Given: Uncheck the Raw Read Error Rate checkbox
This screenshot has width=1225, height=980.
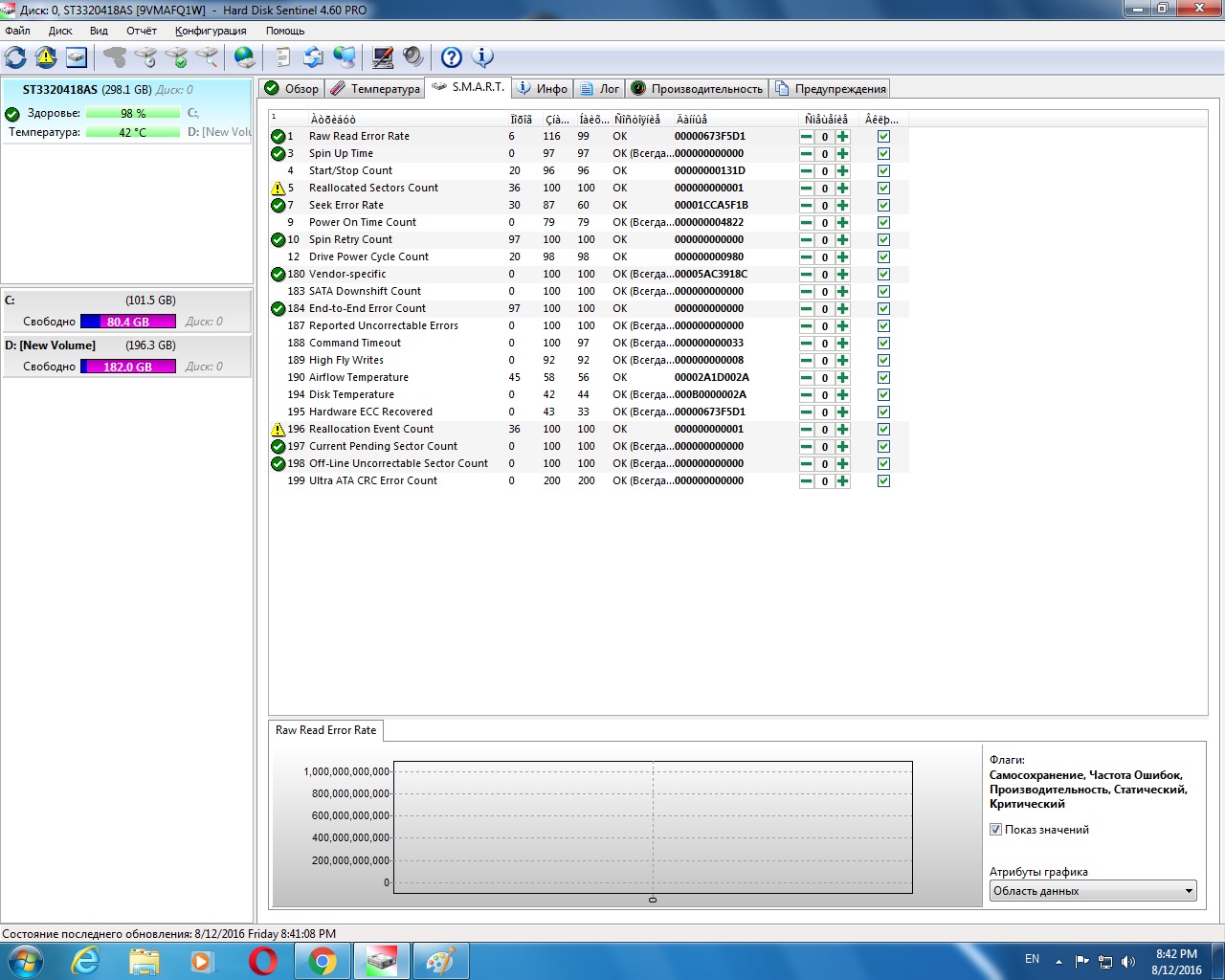Looking at the screenshot, I should 883,137.
